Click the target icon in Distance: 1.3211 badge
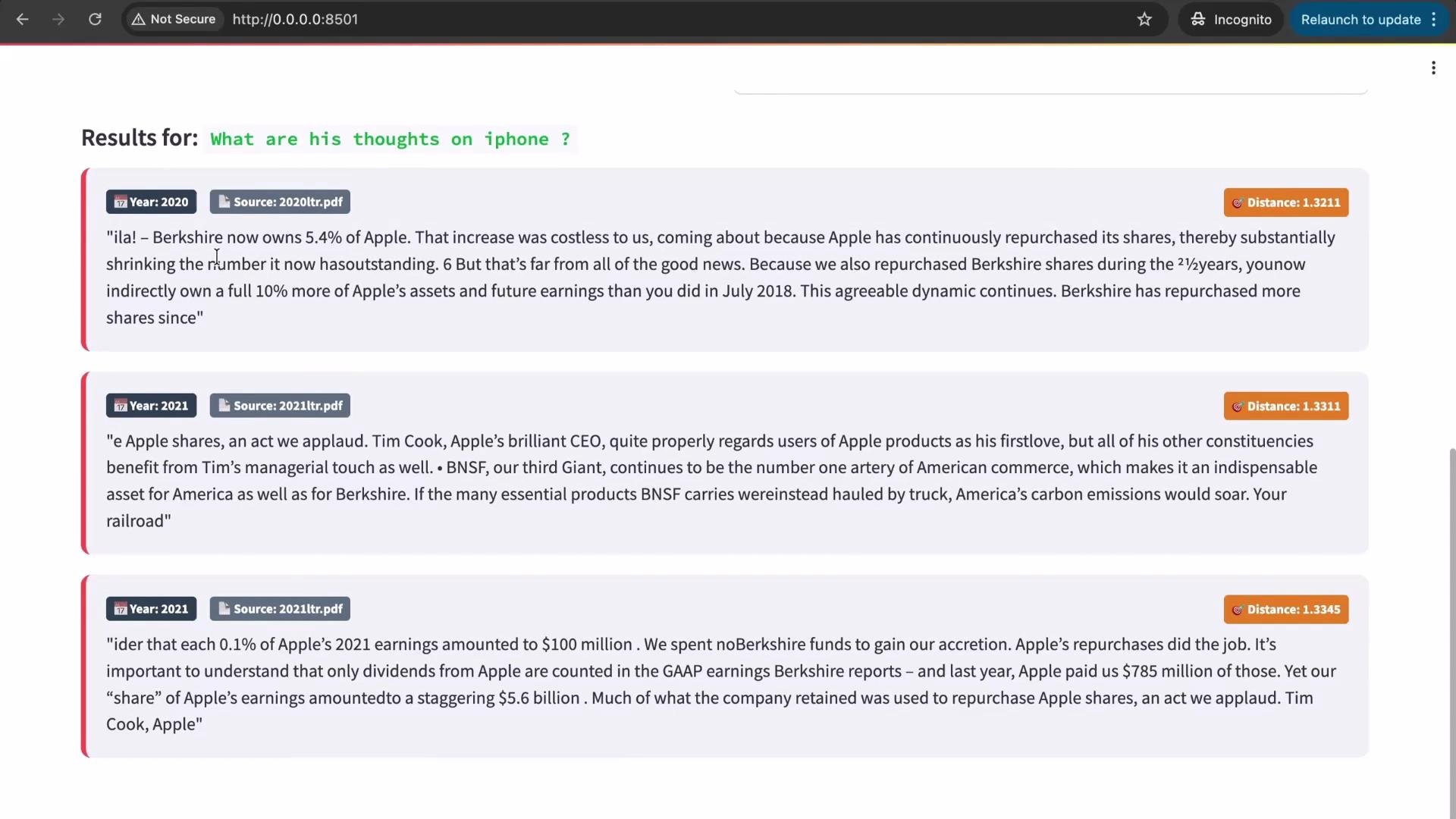Image resolution: width=1456 pixels, height=819 pixels. click(x=1238, y=203)
